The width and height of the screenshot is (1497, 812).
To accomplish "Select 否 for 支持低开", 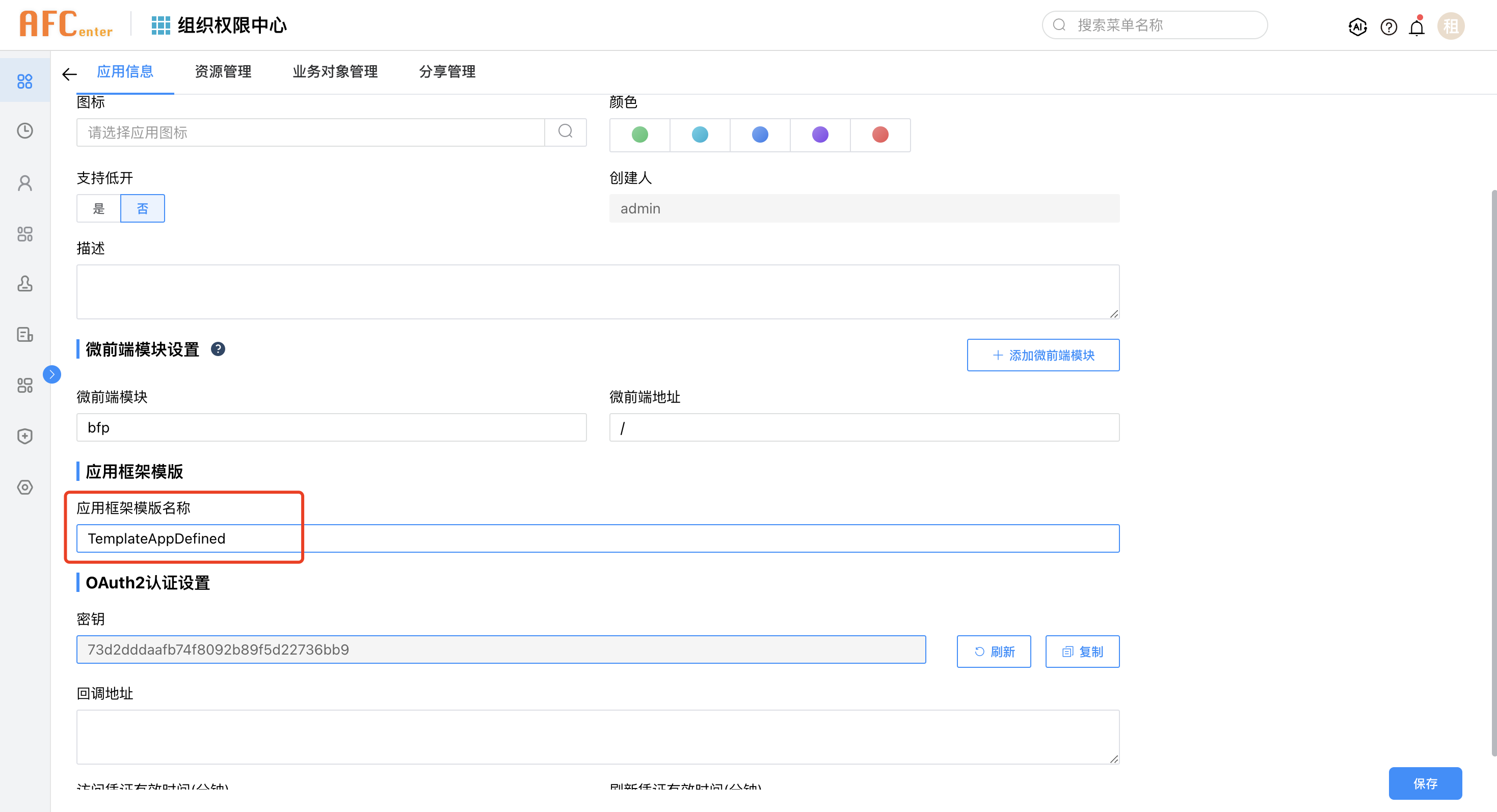I will (142, 208).
